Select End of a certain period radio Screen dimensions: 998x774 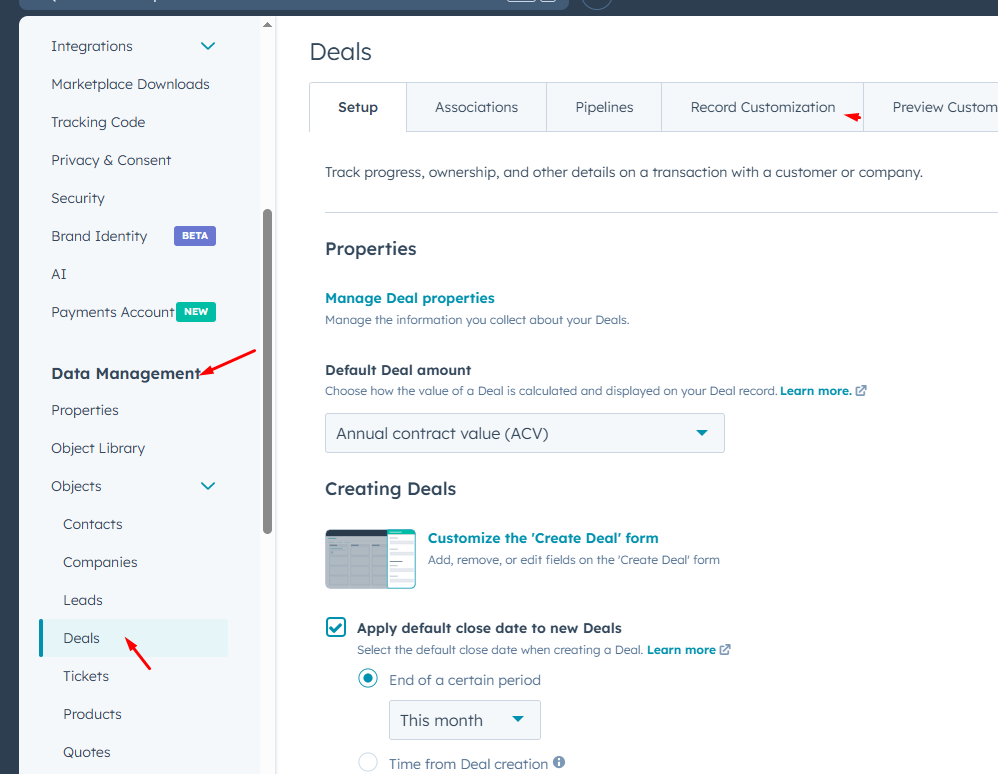[x=368, y=679]
